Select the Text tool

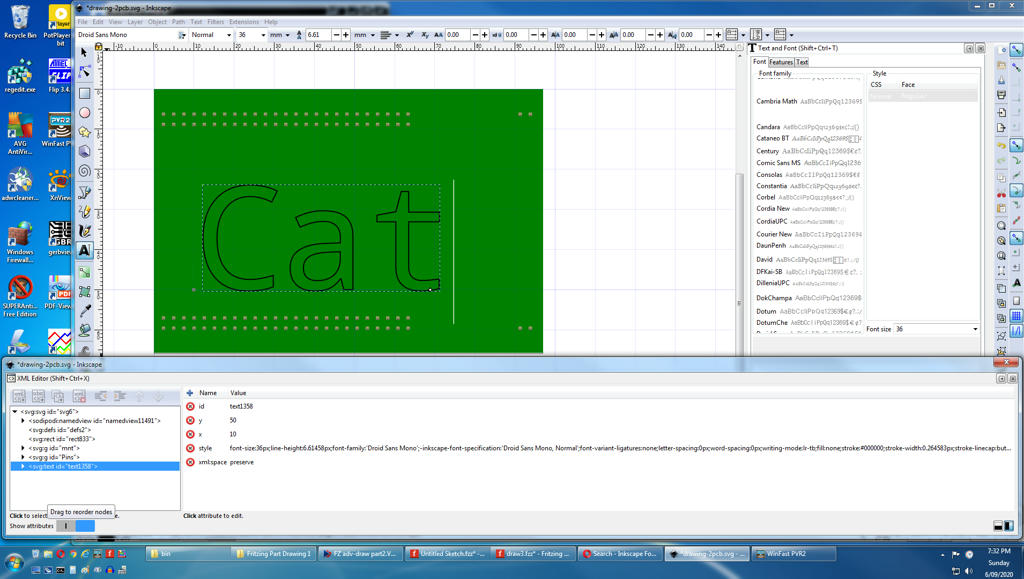[84, 250]
